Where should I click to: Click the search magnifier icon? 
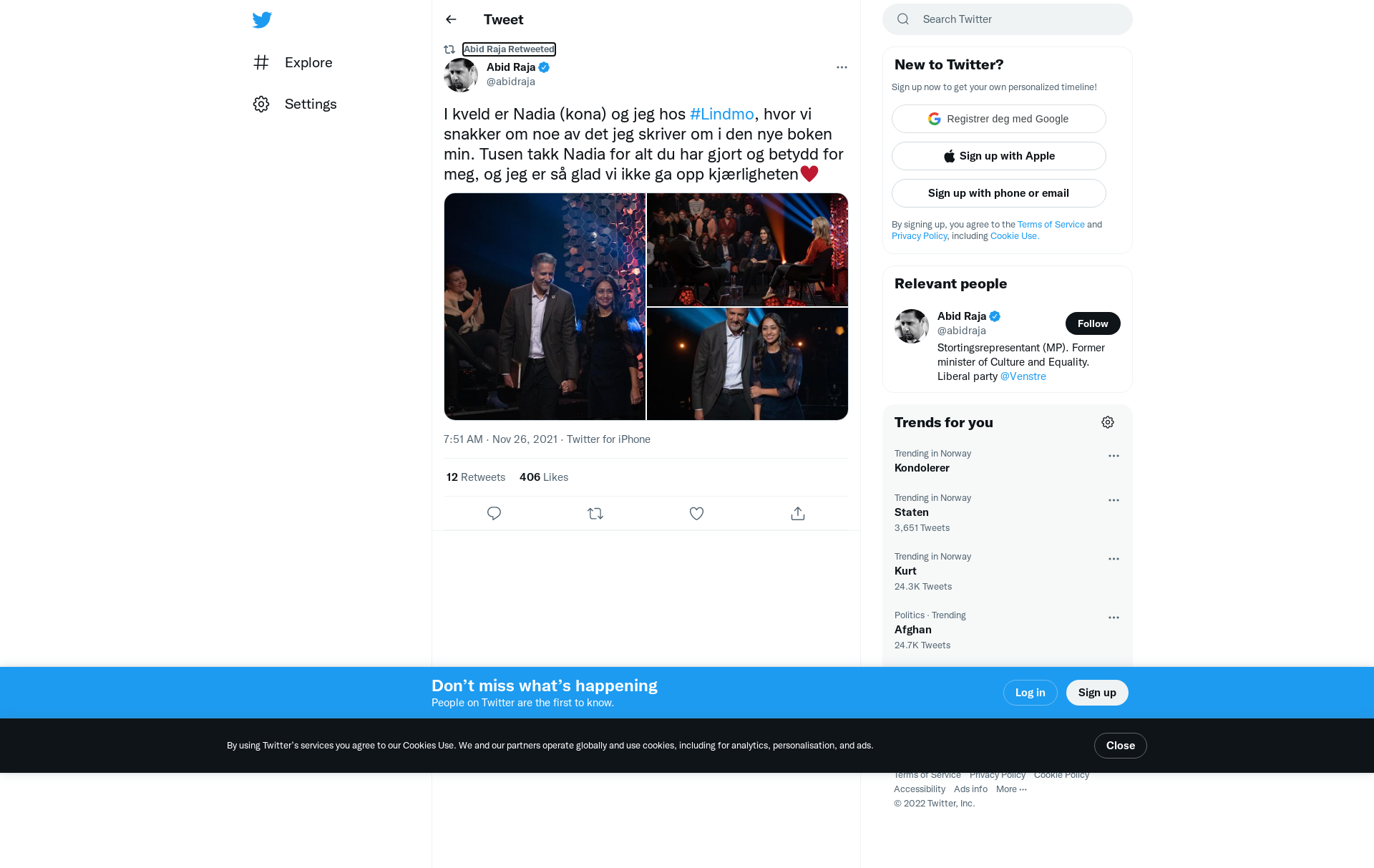click(x=903, y=19)
